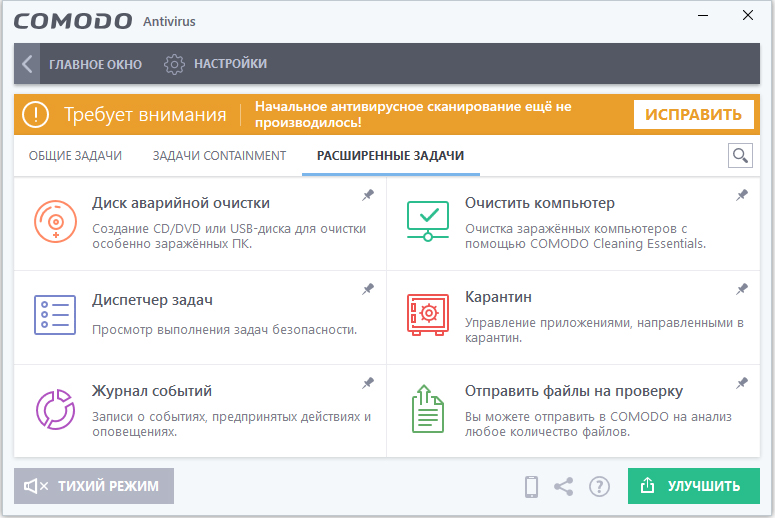Switch to ОБЩИЕ ЗАДАЧИ tab
The height and width of the screenshot is (518, 775).
[x=75, y=156]
